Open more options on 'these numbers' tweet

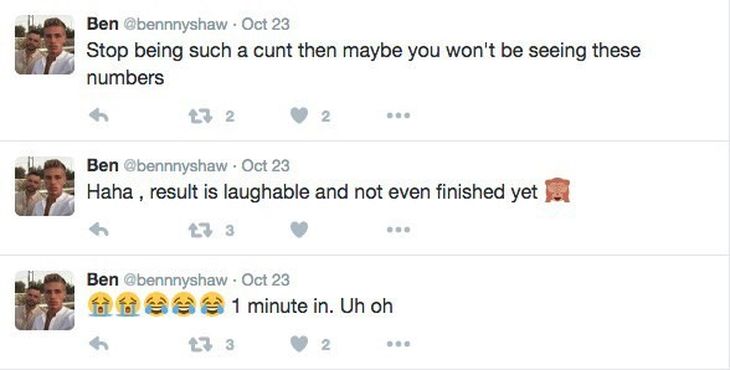[399, 115]
